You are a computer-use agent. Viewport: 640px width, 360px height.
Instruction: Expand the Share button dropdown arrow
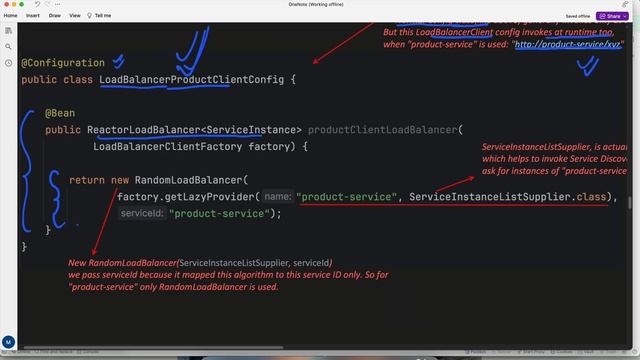point(625,16)
